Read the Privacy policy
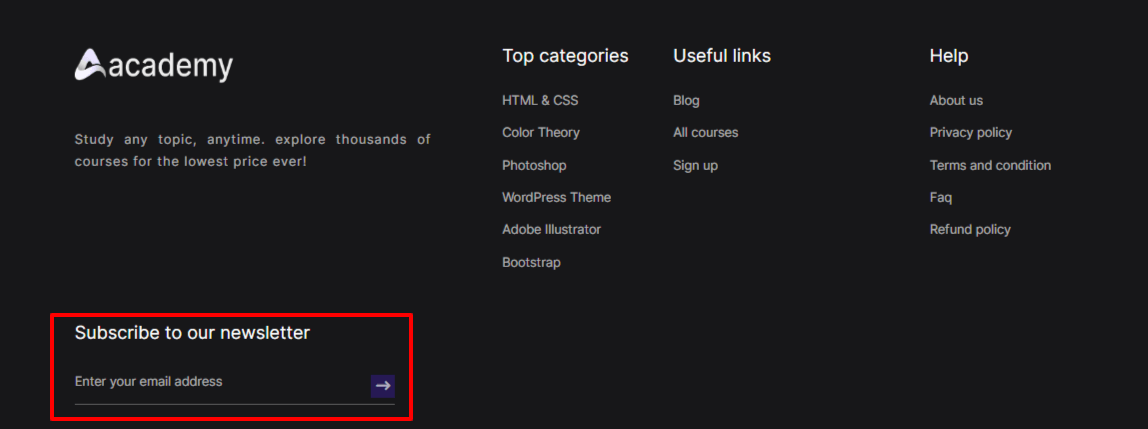This screenshot has height=429, width=1148. 970,132
